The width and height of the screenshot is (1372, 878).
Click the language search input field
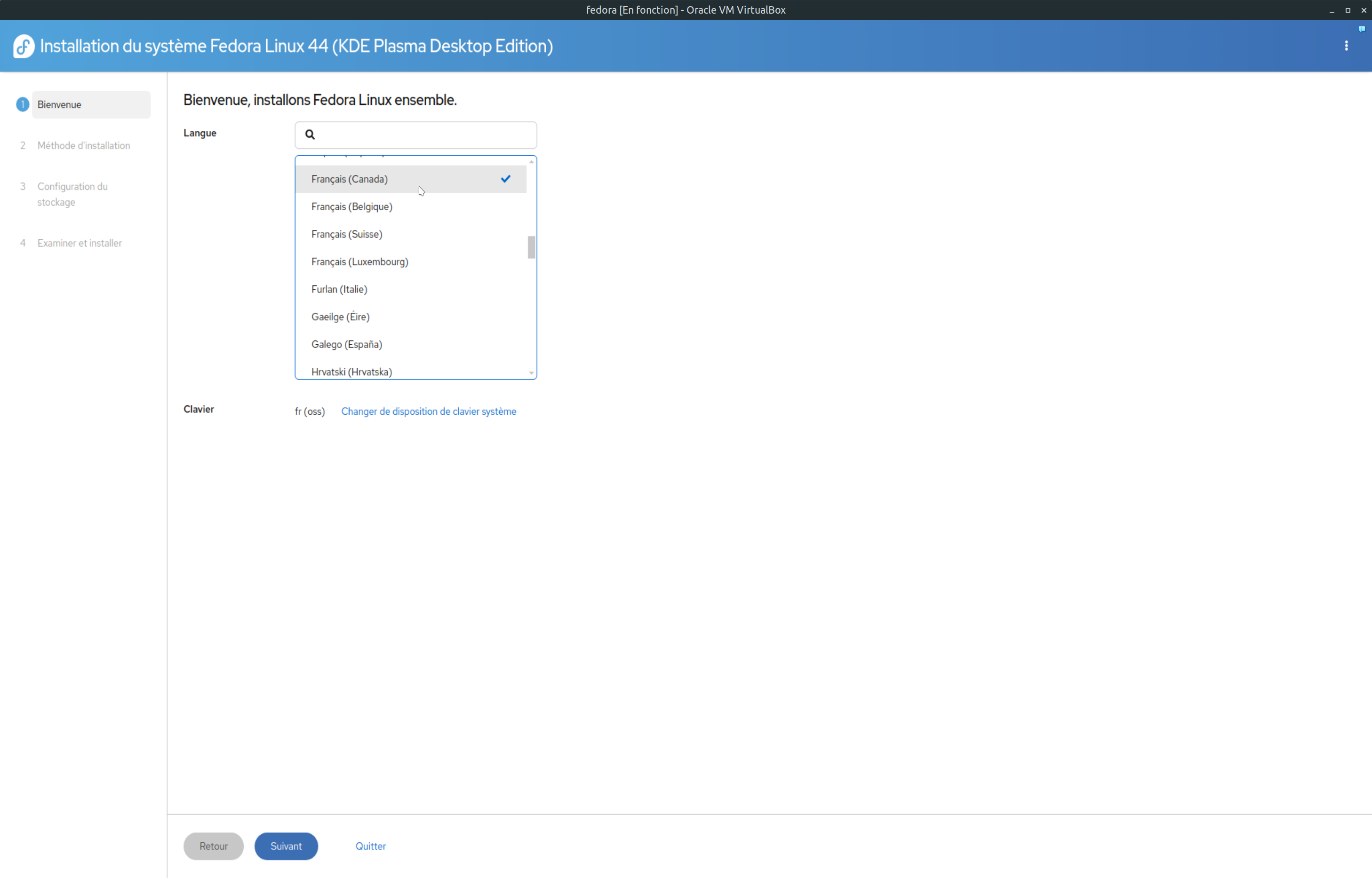tap(416, 135)
